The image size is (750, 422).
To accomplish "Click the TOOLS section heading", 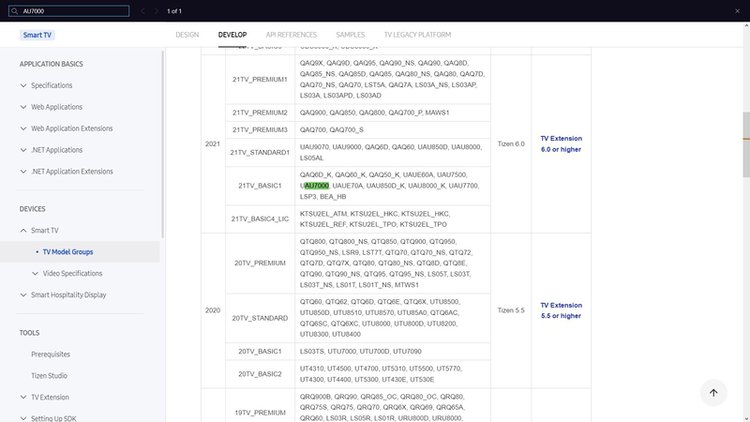I will click(x=30, y=333).
